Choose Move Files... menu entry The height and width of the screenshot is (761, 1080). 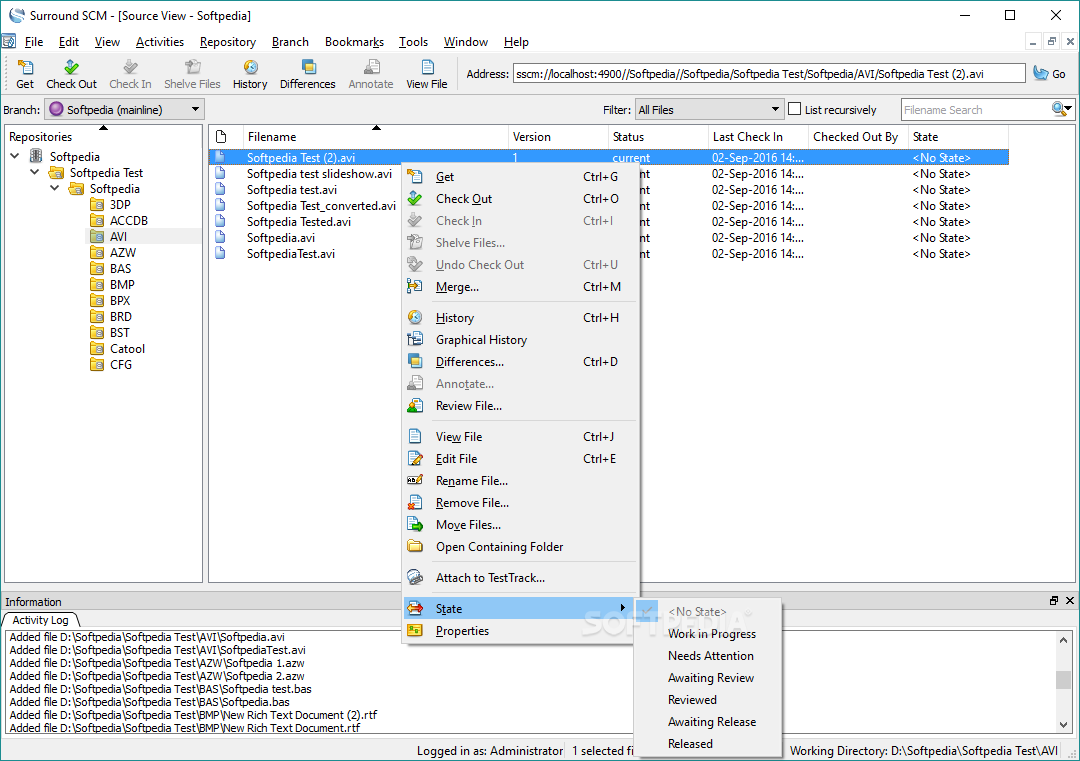pyautogui.click(x=519, y=525)
